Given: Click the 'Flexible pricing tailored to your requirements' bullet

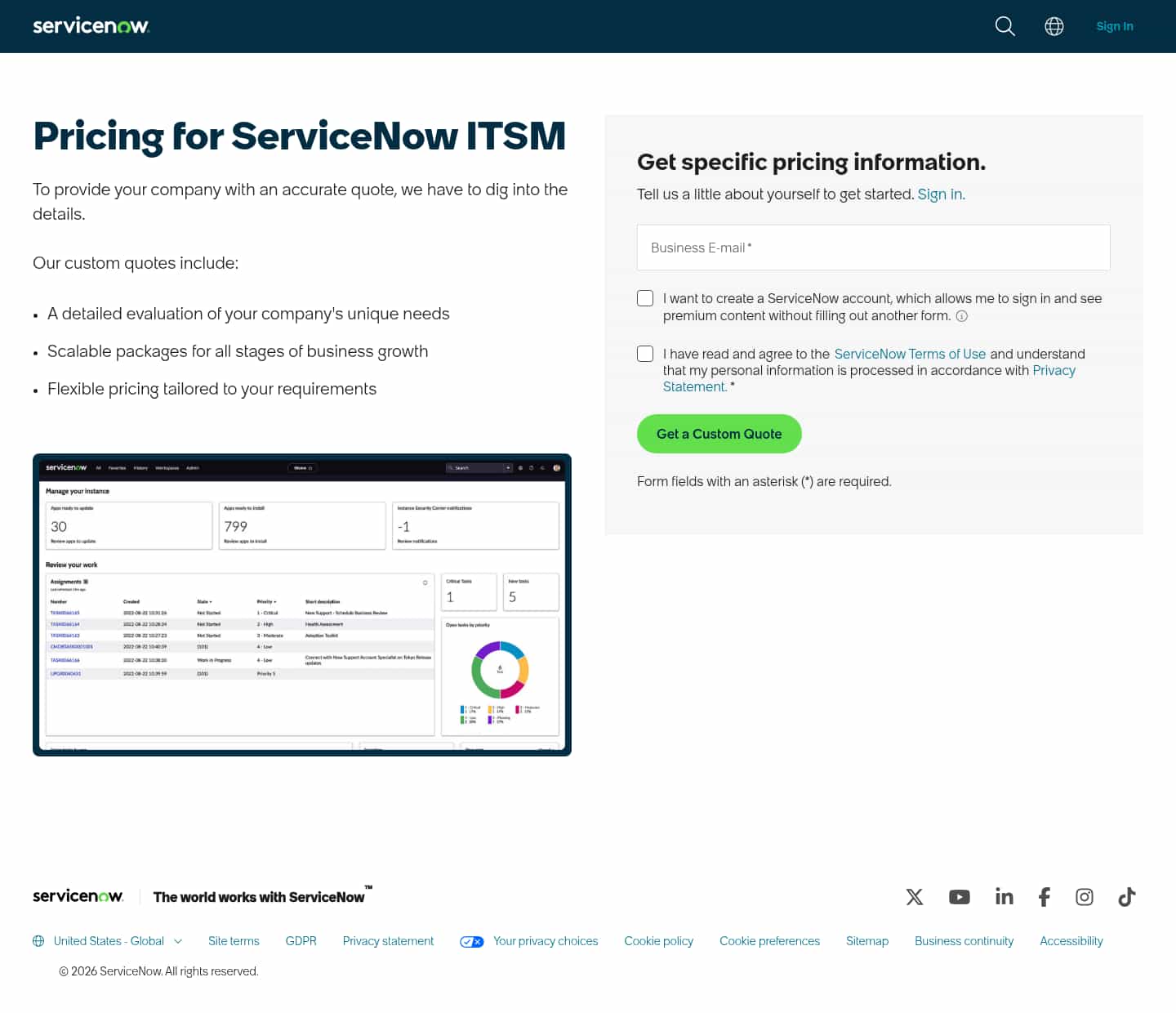Looking at the screenshot, I should pos(212,389).
